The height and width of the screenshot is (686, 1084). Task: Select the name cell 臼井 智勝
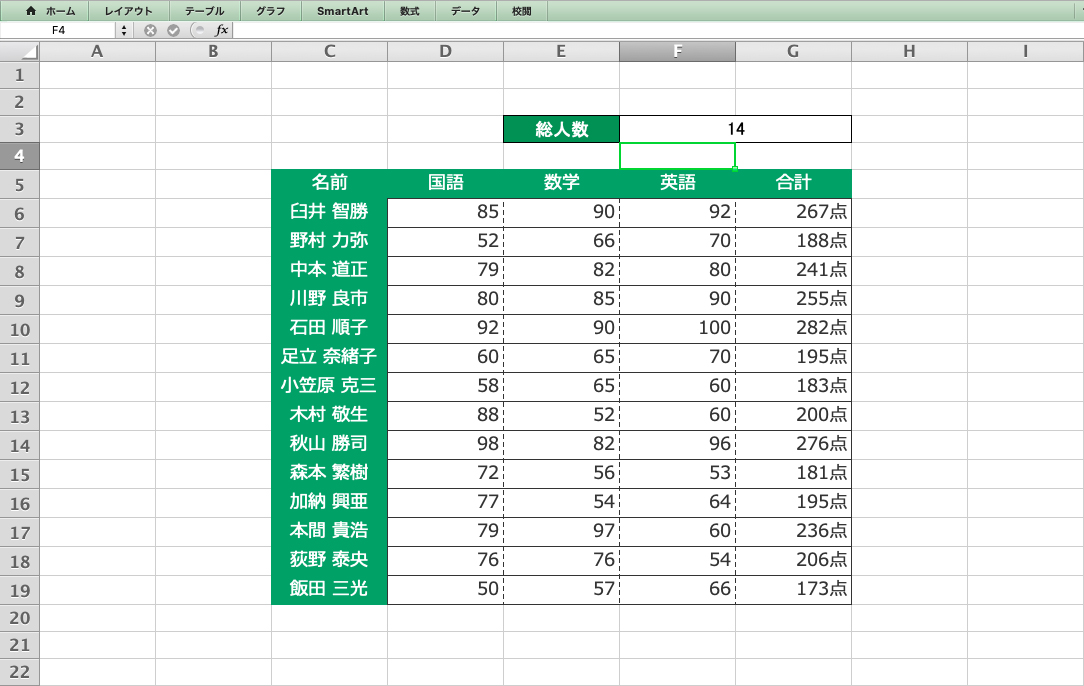tap(330, 212)
